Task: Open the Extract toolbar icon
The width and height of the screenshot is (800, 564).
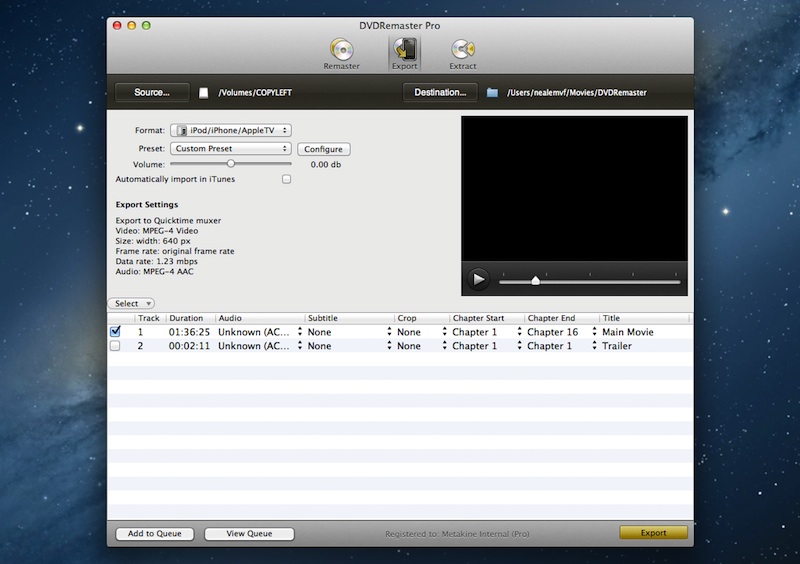Action: 462,52
